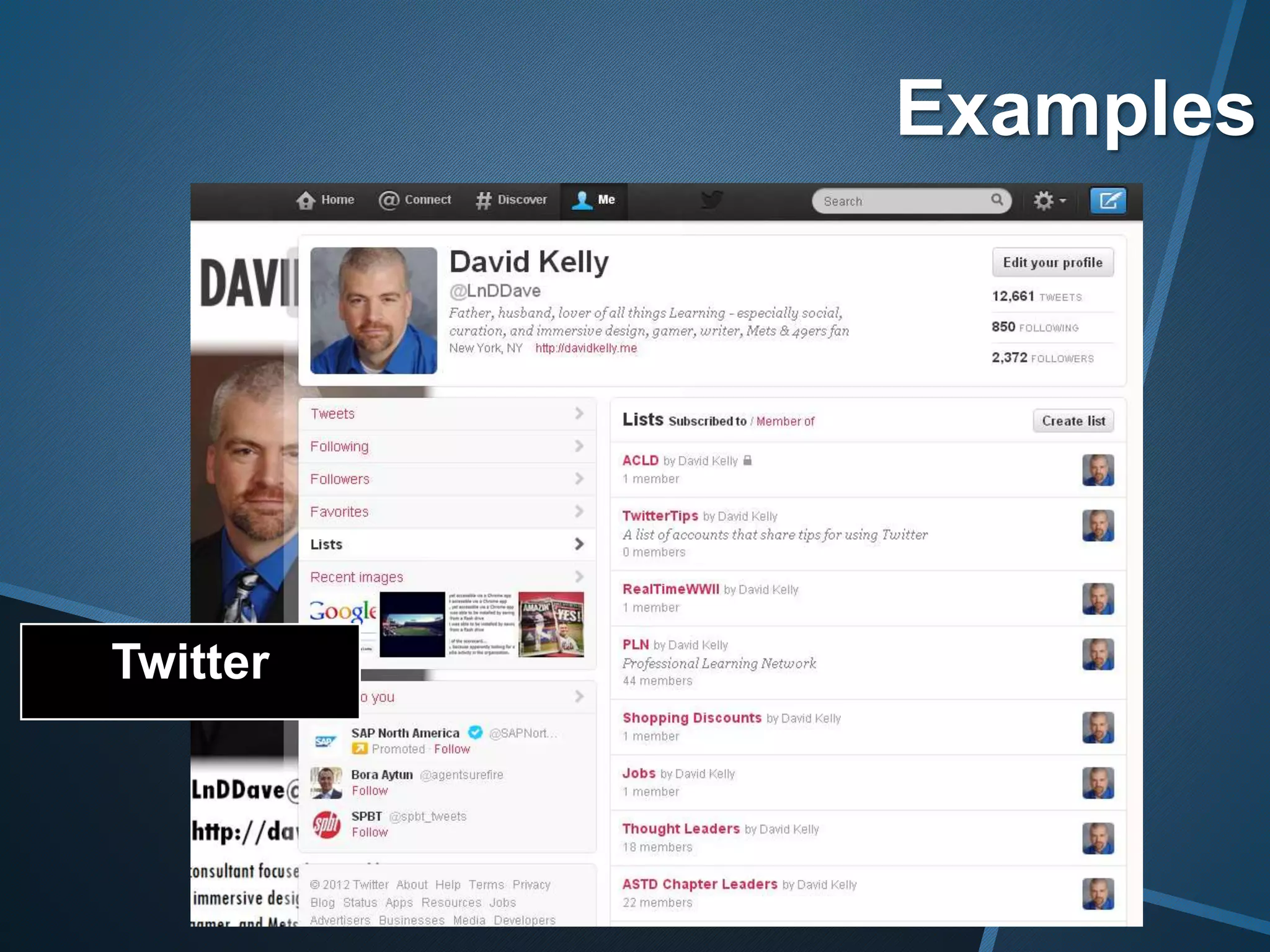Image resolution: width=1270 pixels, height=952 pixels.
Task: Click chevron on Followers row
Action: [x=579, y=478]
